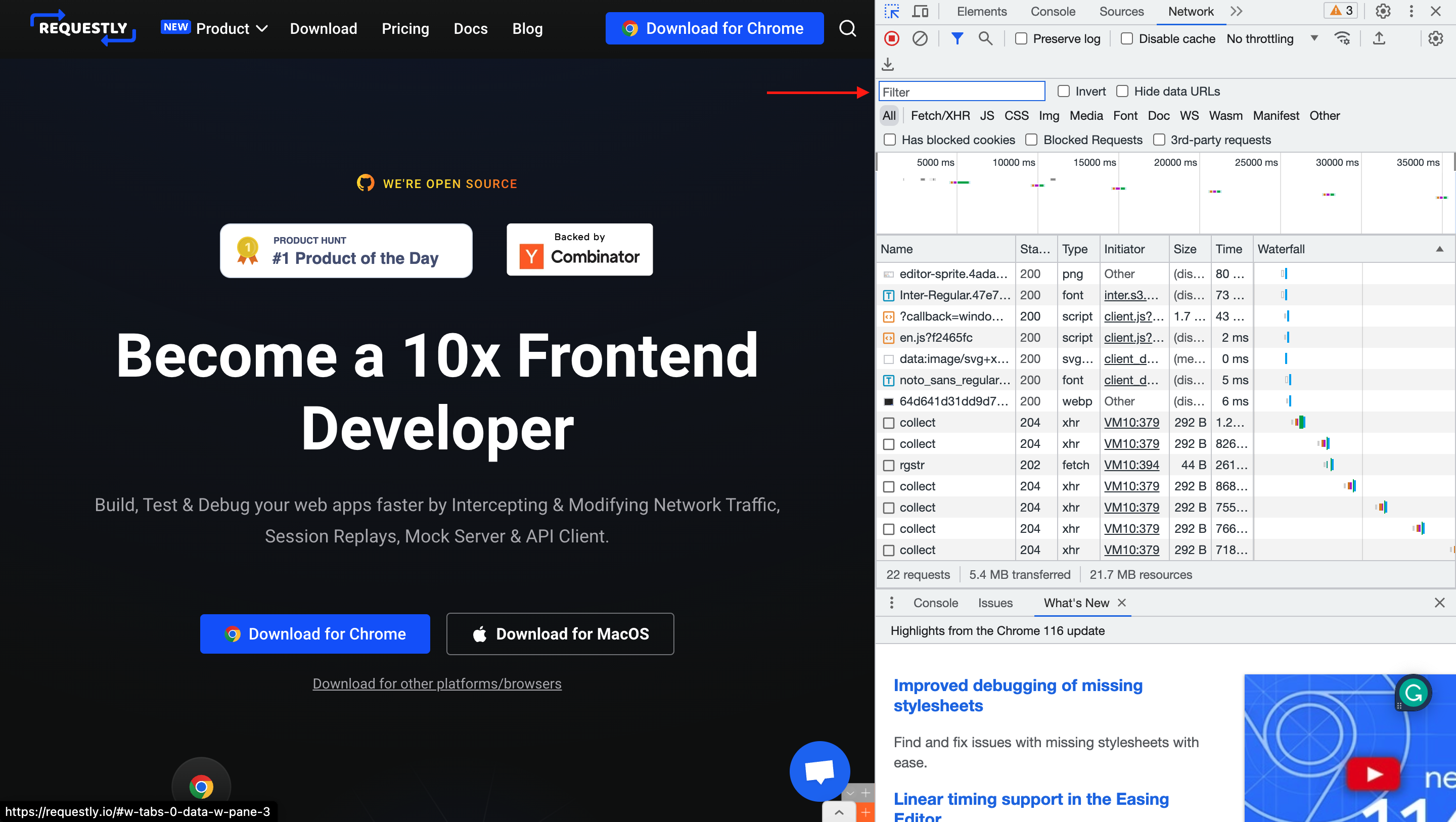Click the Grammarly floating icon
Image resolution: width=1456 pixels, height=822 pixels.
point(1413,693)
